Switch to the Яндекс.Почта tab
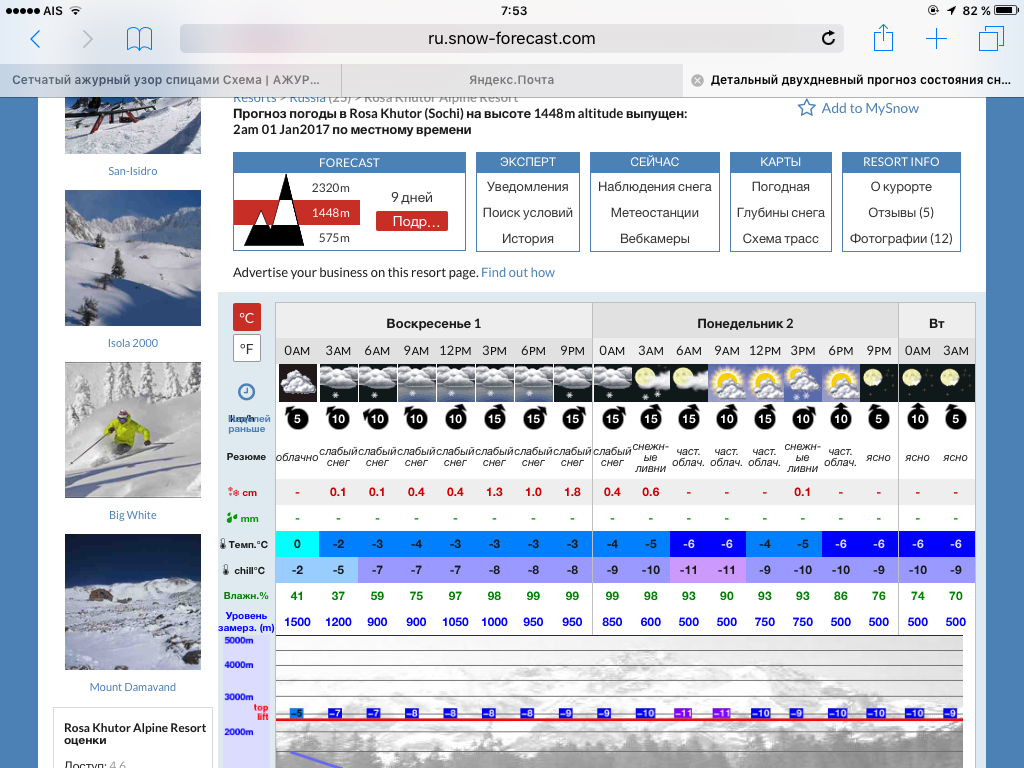This screenshot has height=768, width=1024. (x=512, y=80)
